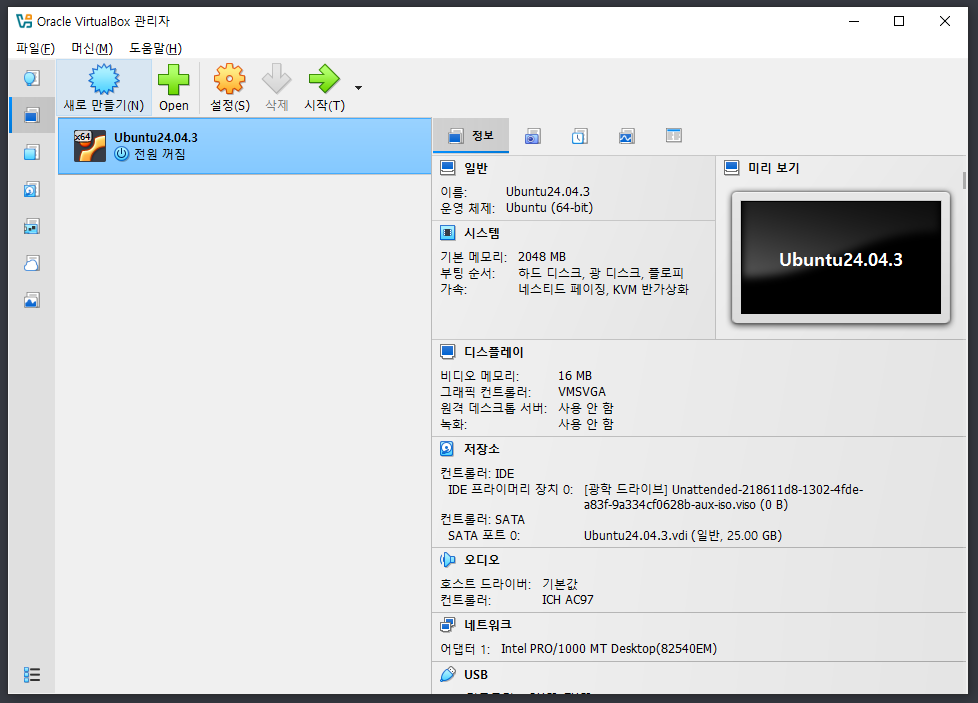Open the Extensions sidebar icon

pos(32,152)
